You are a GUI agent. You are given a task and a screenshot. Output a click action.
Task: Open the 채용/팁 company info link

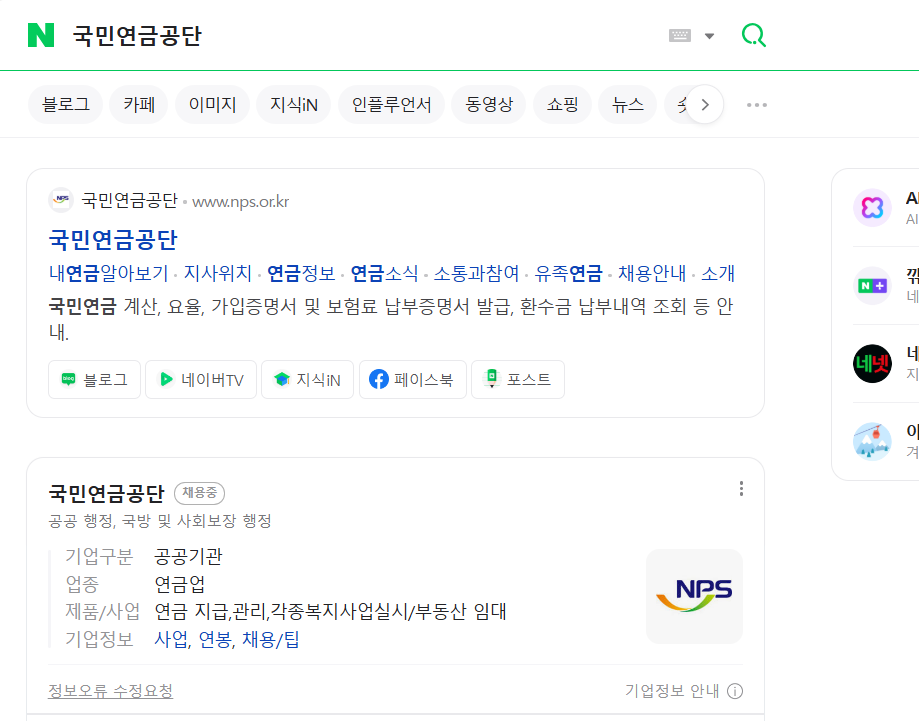click(271, 639)
